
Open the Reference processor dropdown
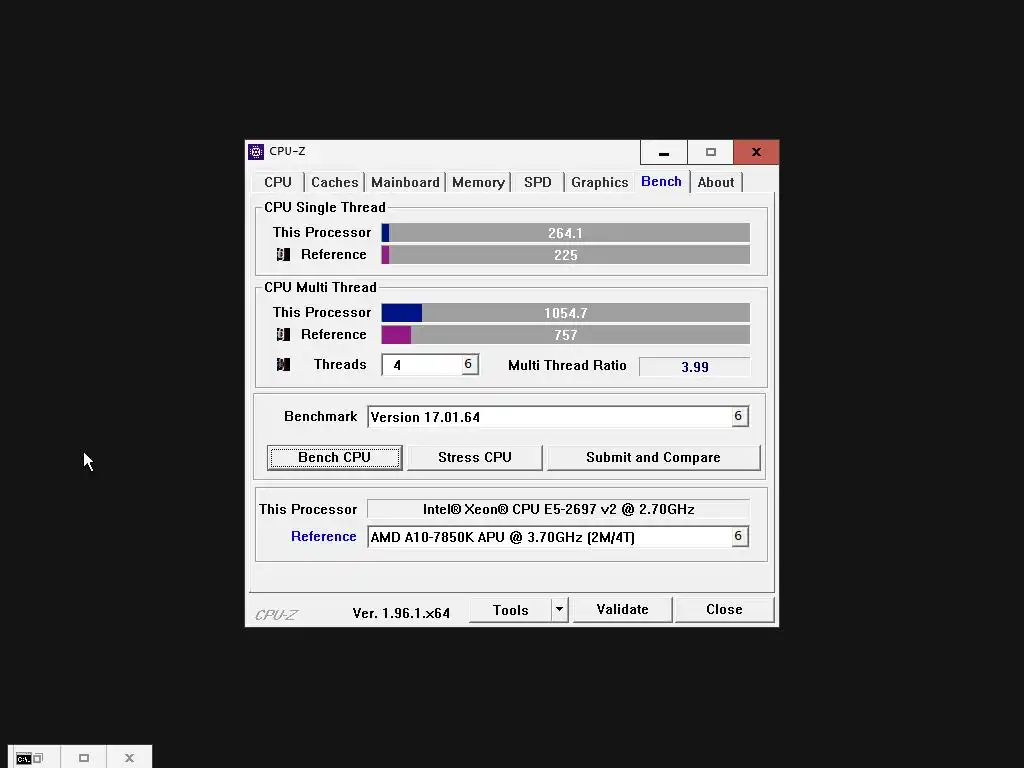739,536
